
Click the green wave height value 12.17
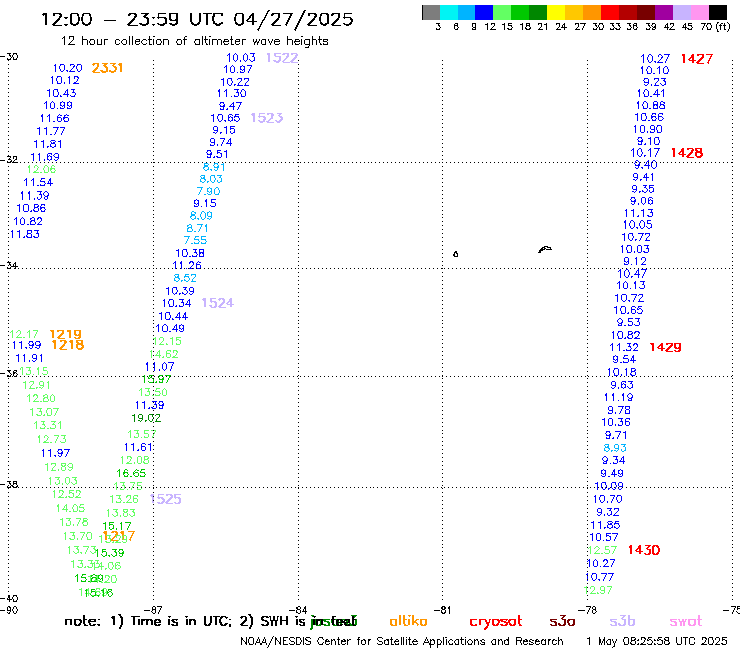[x=24, y=335]
